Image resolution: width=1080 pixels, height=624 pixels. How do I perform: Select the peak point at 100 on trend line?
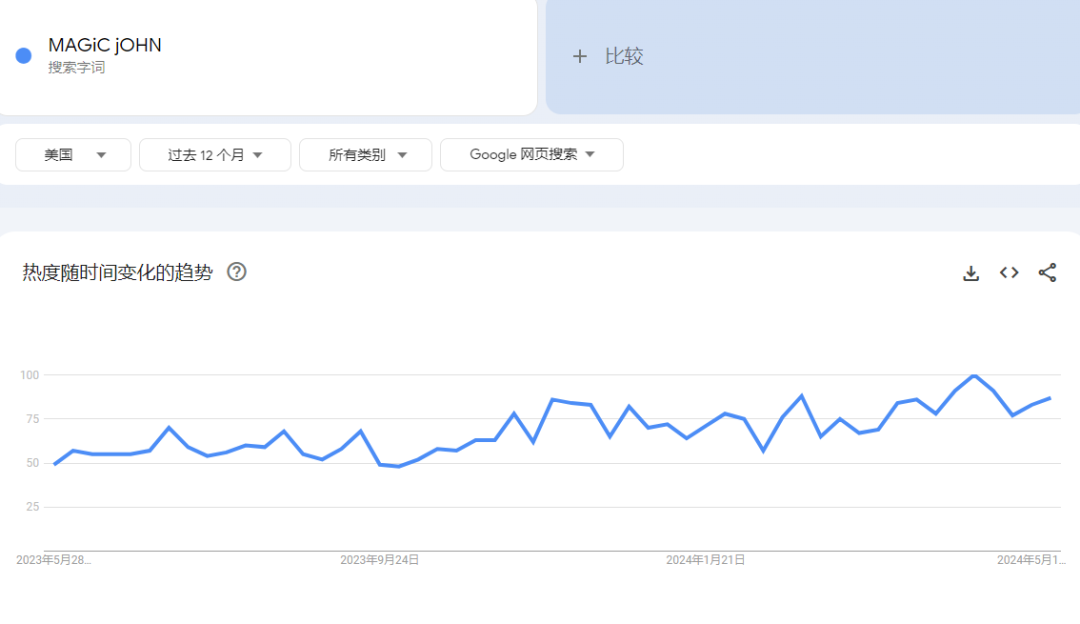coord(974,375)
